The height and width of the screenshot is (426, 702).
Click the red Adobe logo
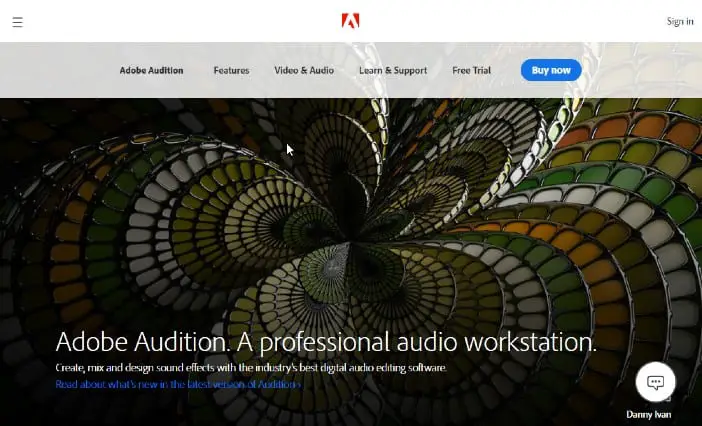pyautogui.click(x=351, y=21)
